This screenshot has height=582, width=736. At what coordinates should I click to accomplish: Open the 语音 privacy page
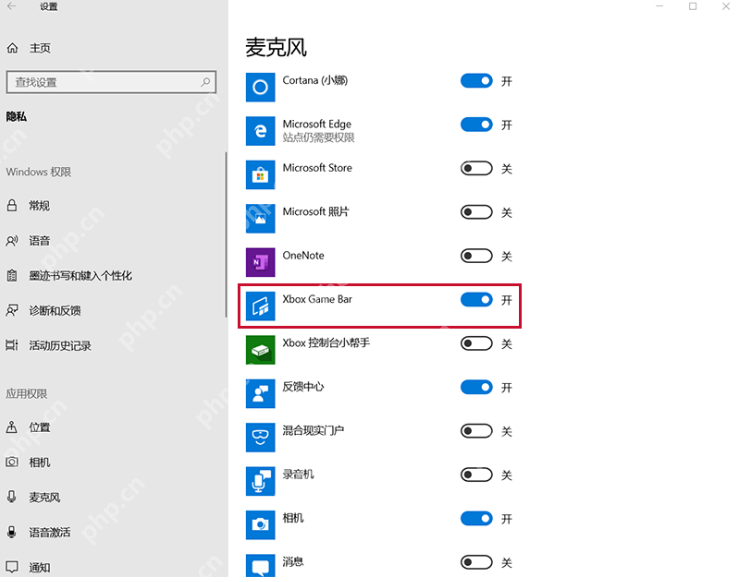point(39,241)
